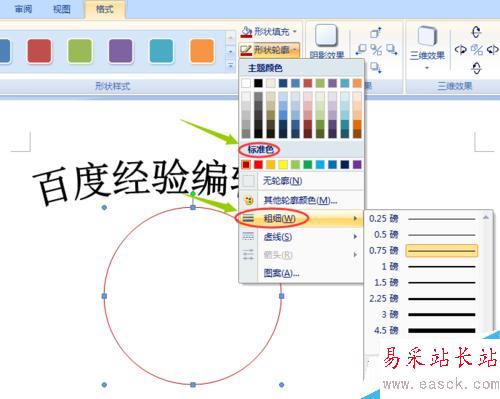Toggle 3D effect on/off center icon
500x399 pixels.
coord(477,50)
